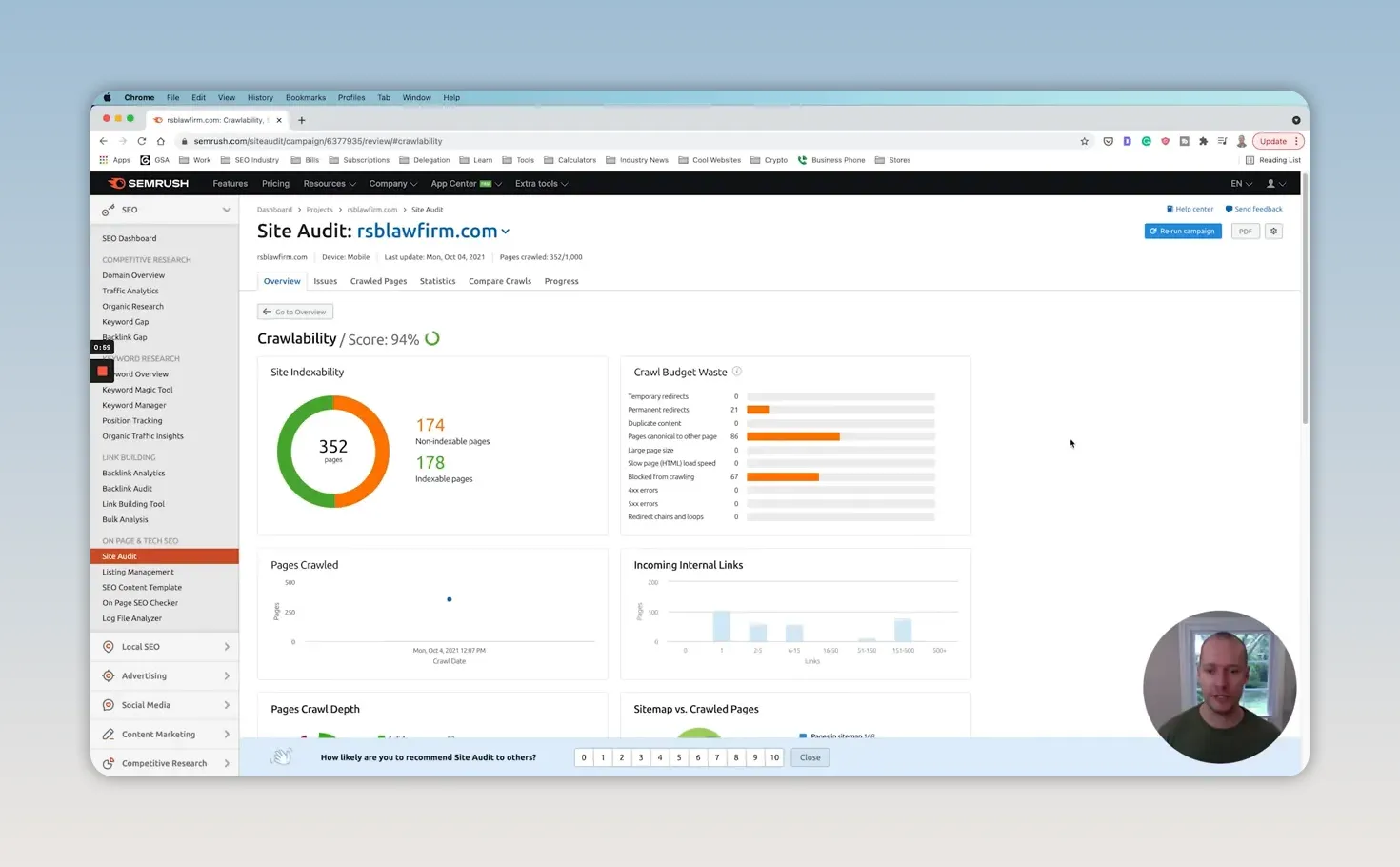The height and width of the screenshot is (867, 1400).
Task: Open the Progress tab
Action: (562, 281)
